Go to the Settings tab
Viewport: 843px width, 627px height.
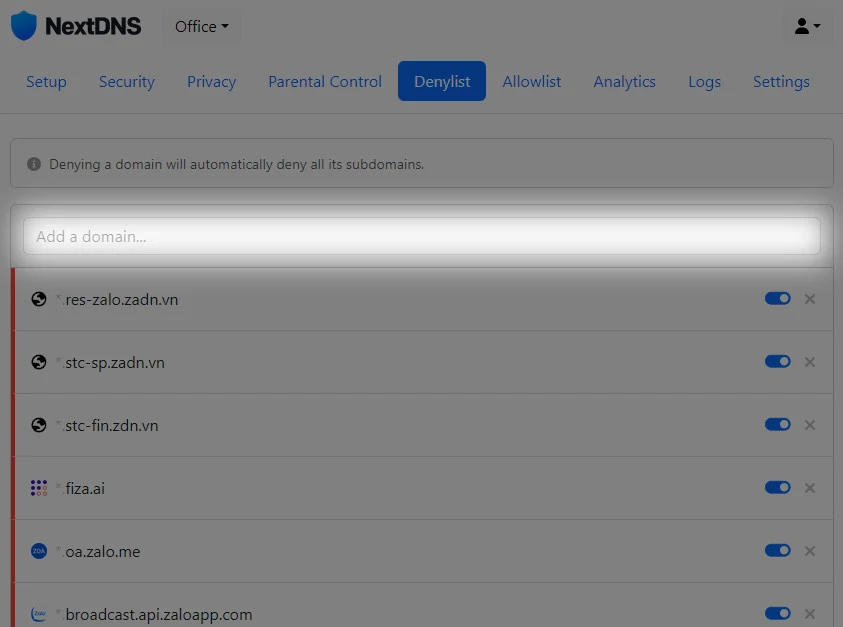(781, 82)
